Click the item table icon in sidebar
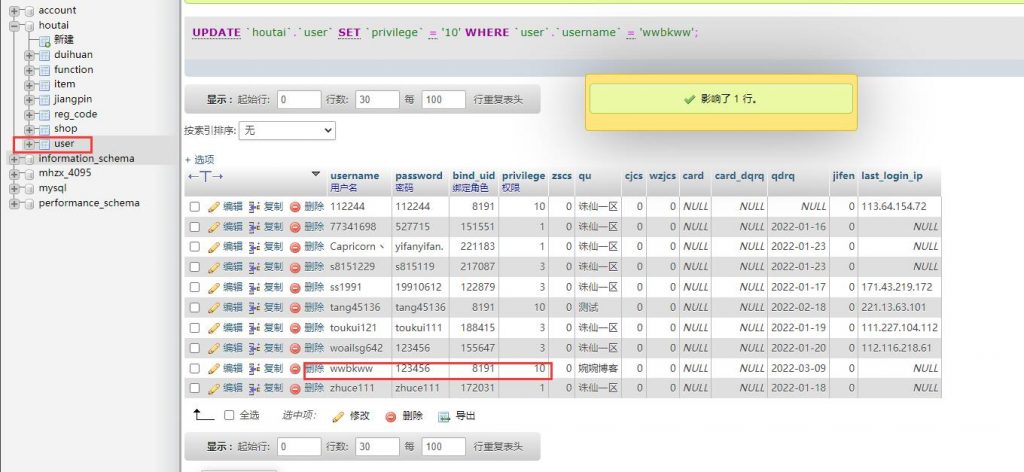The height and width of the screenshot is (472, 1024). (44, 85)
